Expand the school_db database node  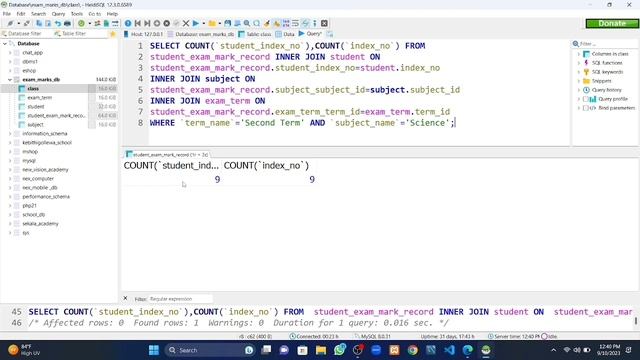click(10, 215)
